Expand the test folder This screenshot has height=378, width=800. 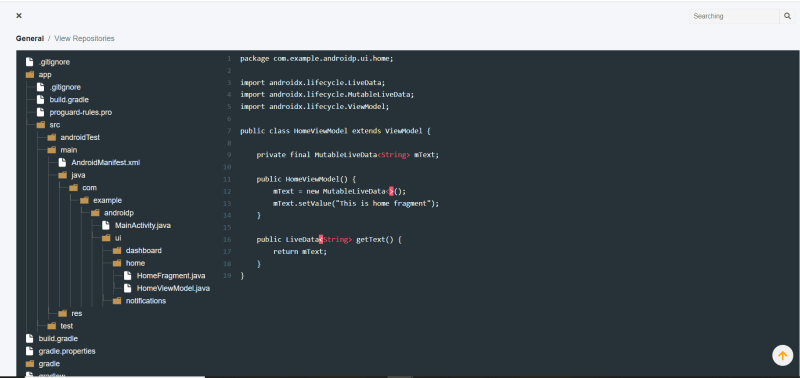click(x=66, y=326)
